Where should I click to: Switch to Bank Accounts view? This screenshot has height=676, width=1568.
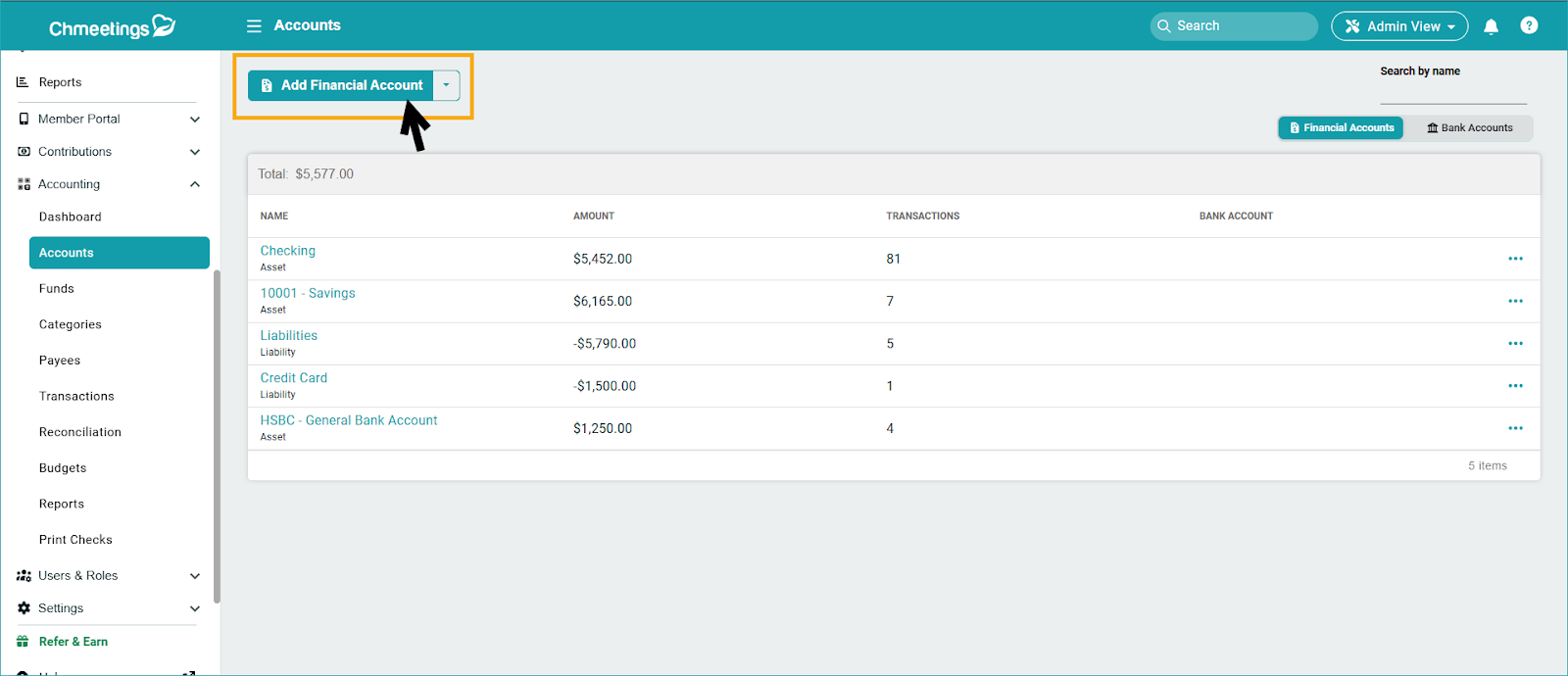(1469, 128)
